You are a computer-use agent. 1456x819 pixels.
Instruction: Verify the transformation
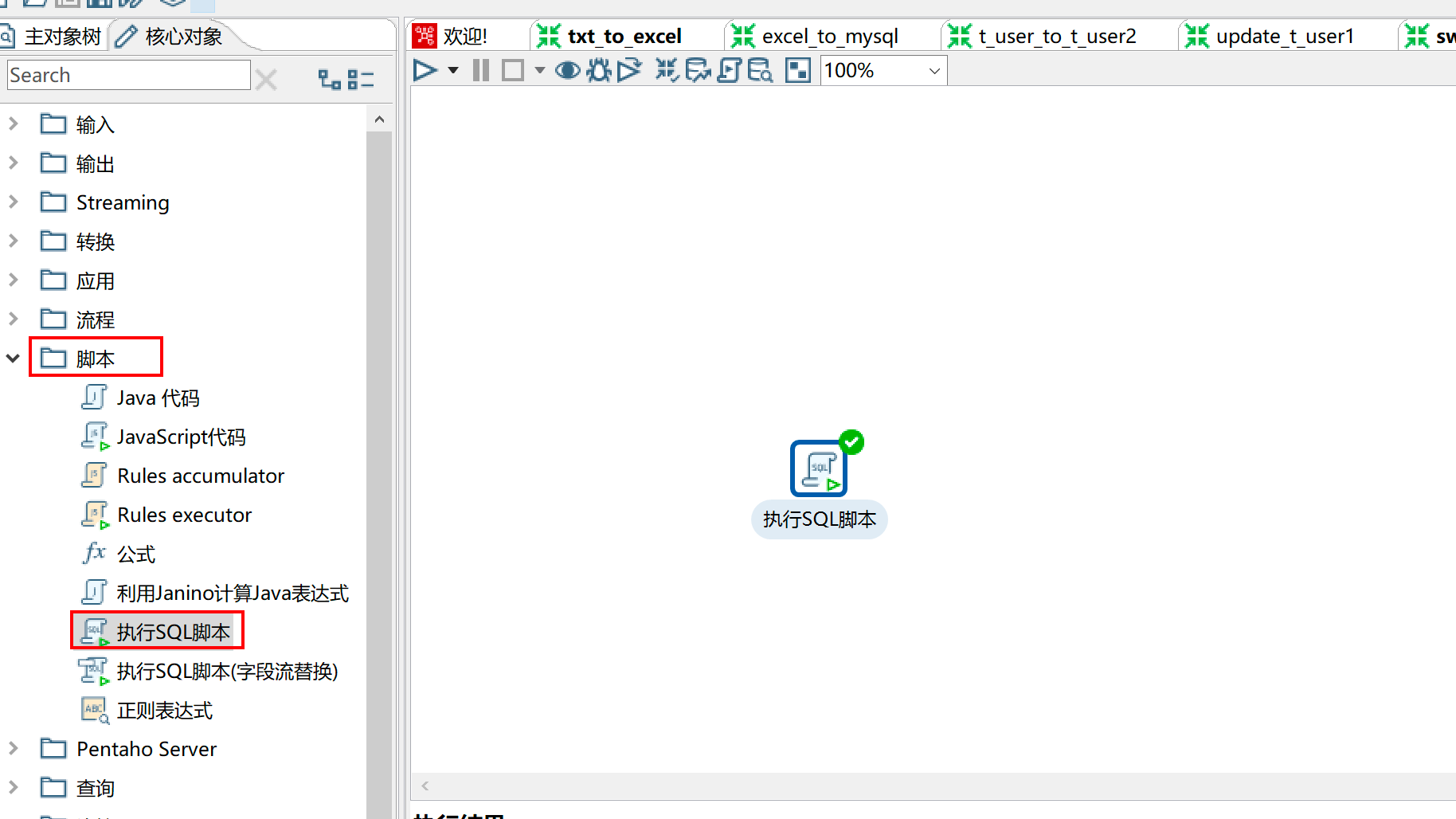point(667,71)
